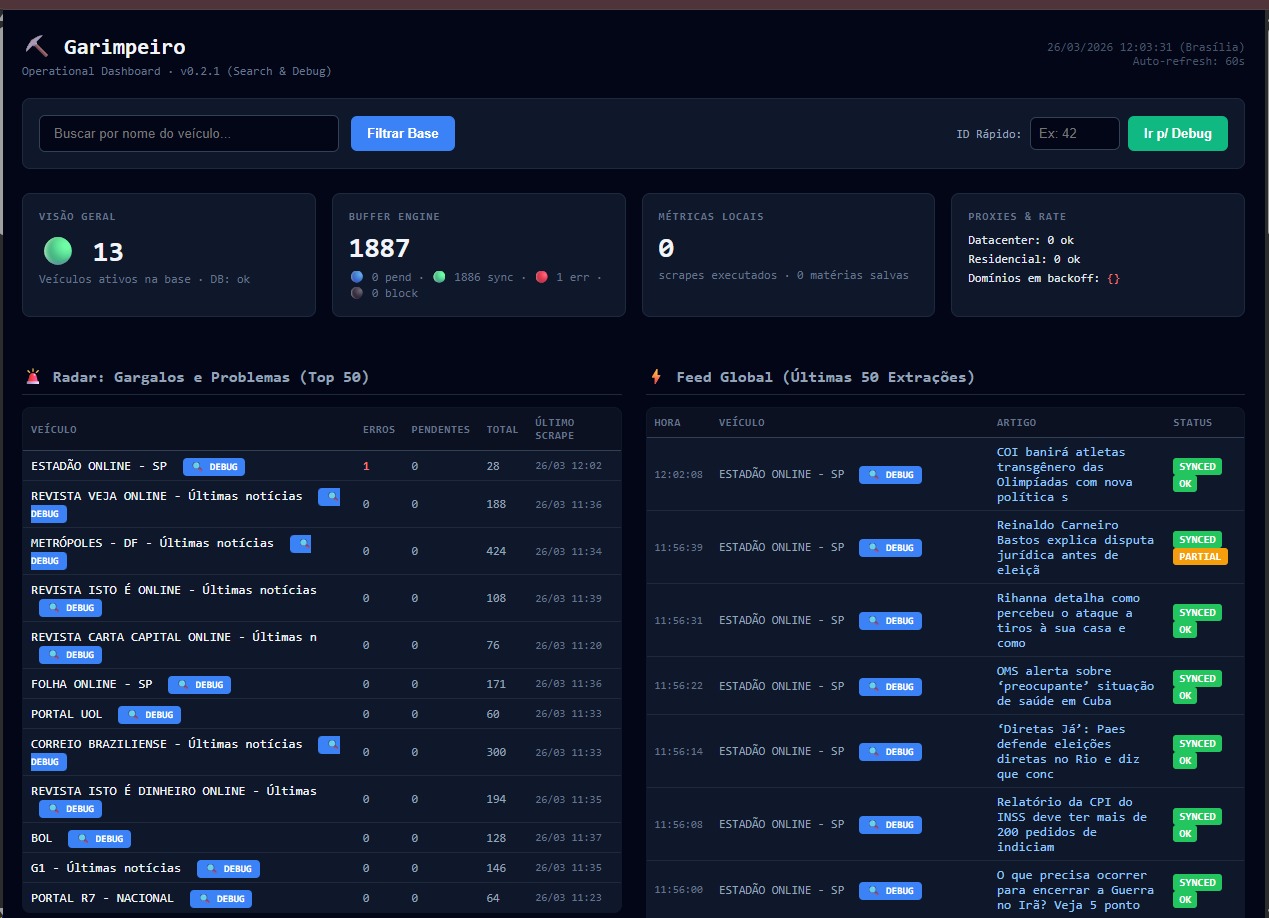This screenshot has width=1269, height=918.
Task: Click SYNCED badge in the 12:02:08 row
Action: (1197, 466)
